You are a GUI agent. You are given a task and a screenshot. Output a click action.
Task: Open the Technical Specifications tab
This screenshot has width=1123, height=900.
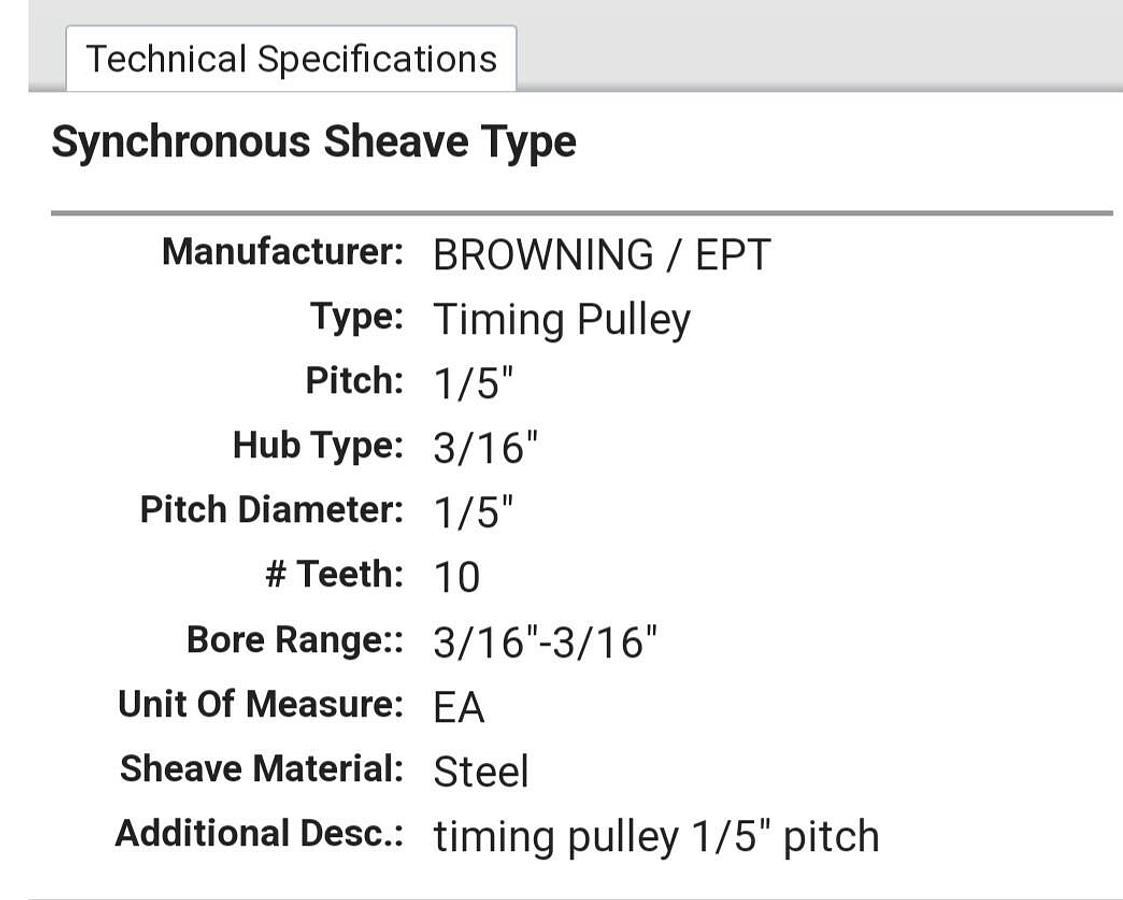291,59
